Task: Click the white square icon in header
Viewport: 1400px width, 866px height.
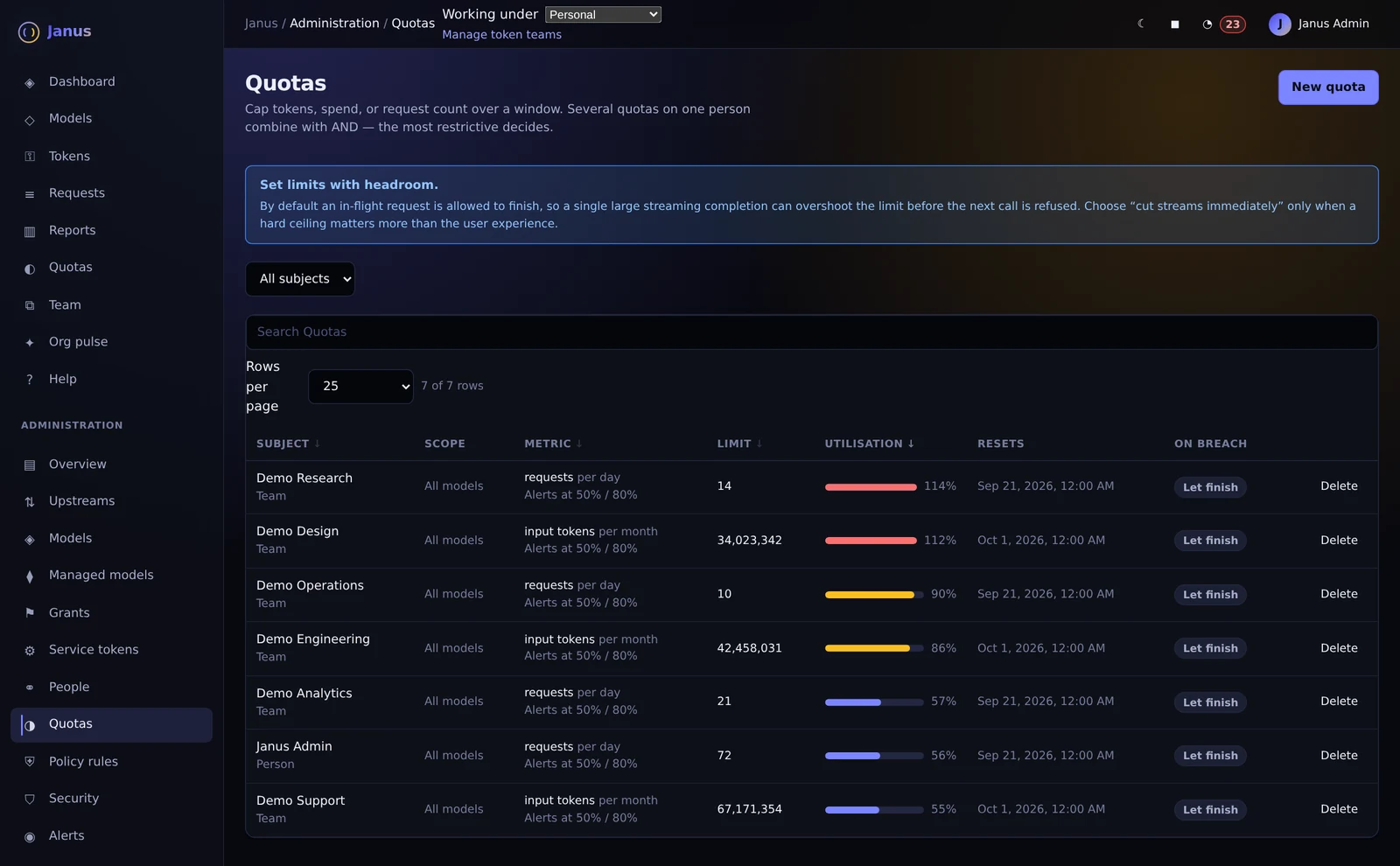Action: [1174, 24]
